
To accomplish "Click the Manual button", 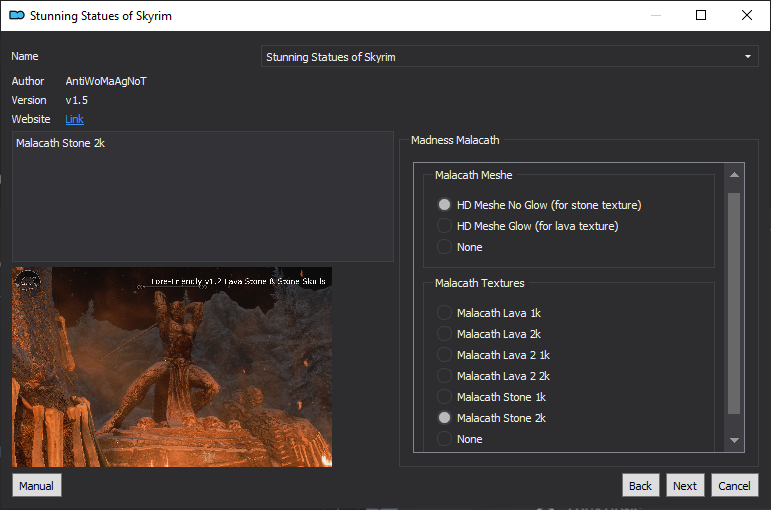I will pos(36,485).
